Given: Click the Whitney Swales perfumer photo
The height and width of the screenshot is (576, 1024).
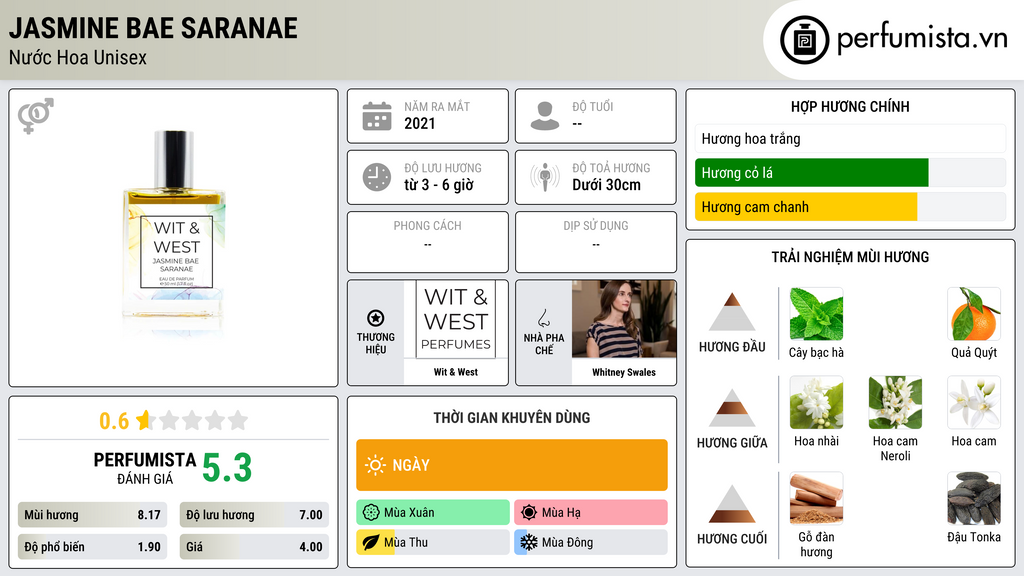Looking at the screenshot, I should 624,319.
